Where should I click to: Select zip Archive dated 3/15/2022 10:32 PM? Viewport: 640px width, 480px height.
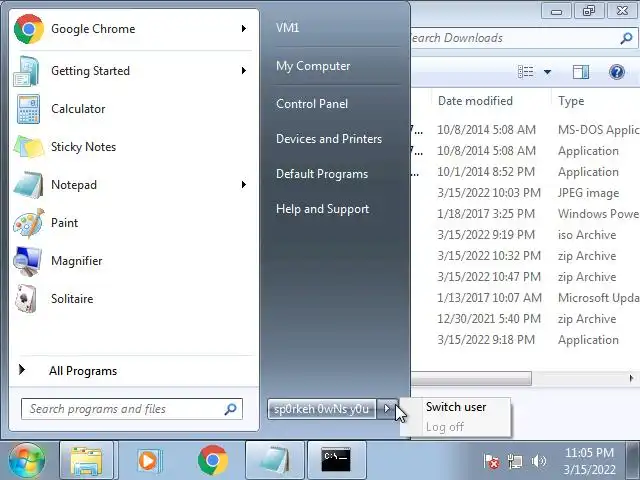[x=525, y=256]
